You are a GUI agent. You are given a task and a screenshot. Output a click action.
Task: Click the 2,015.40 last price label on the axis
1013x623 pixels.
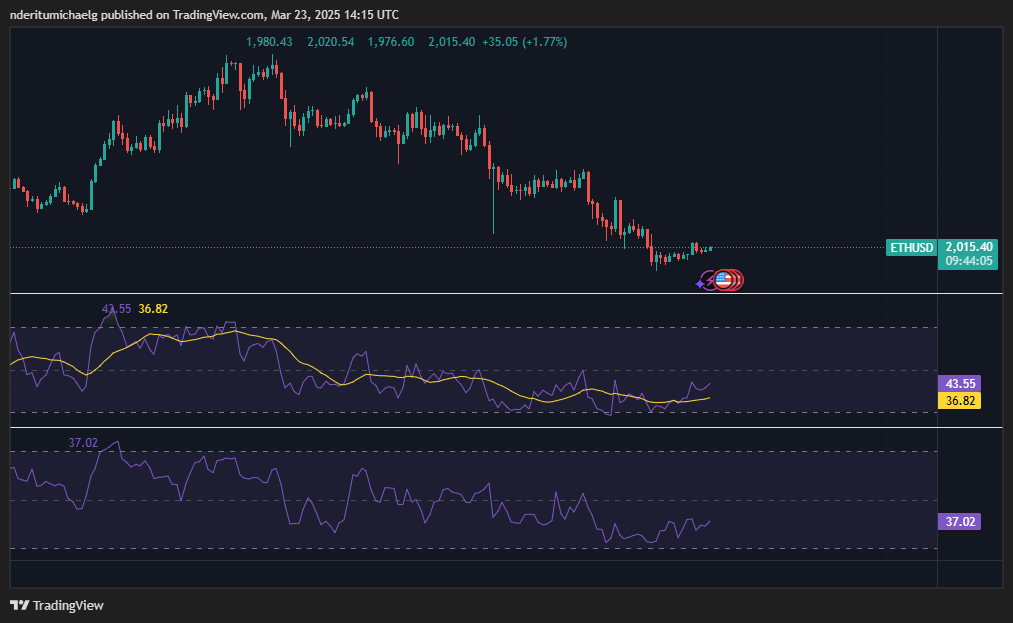[x=968, y=247]
